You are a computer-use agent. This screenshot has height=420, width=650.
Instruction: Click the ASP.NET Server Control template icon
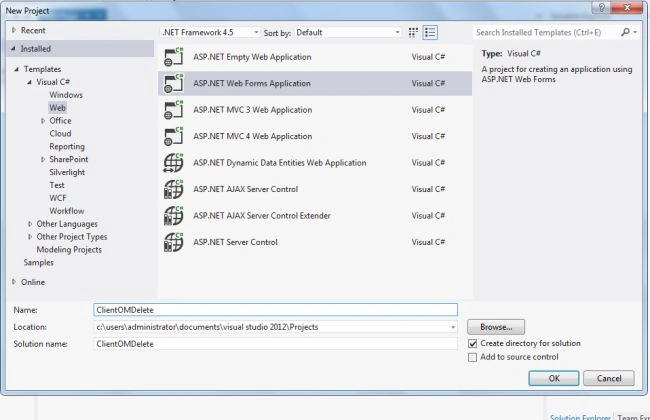[173, 243]
